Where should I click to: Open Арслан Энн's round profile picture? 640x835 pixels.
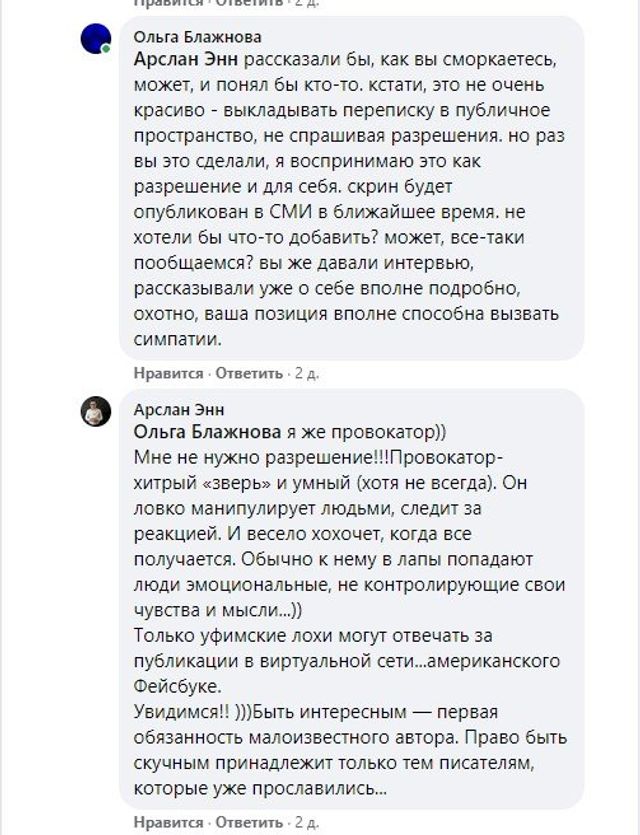[x=95, y=411]
